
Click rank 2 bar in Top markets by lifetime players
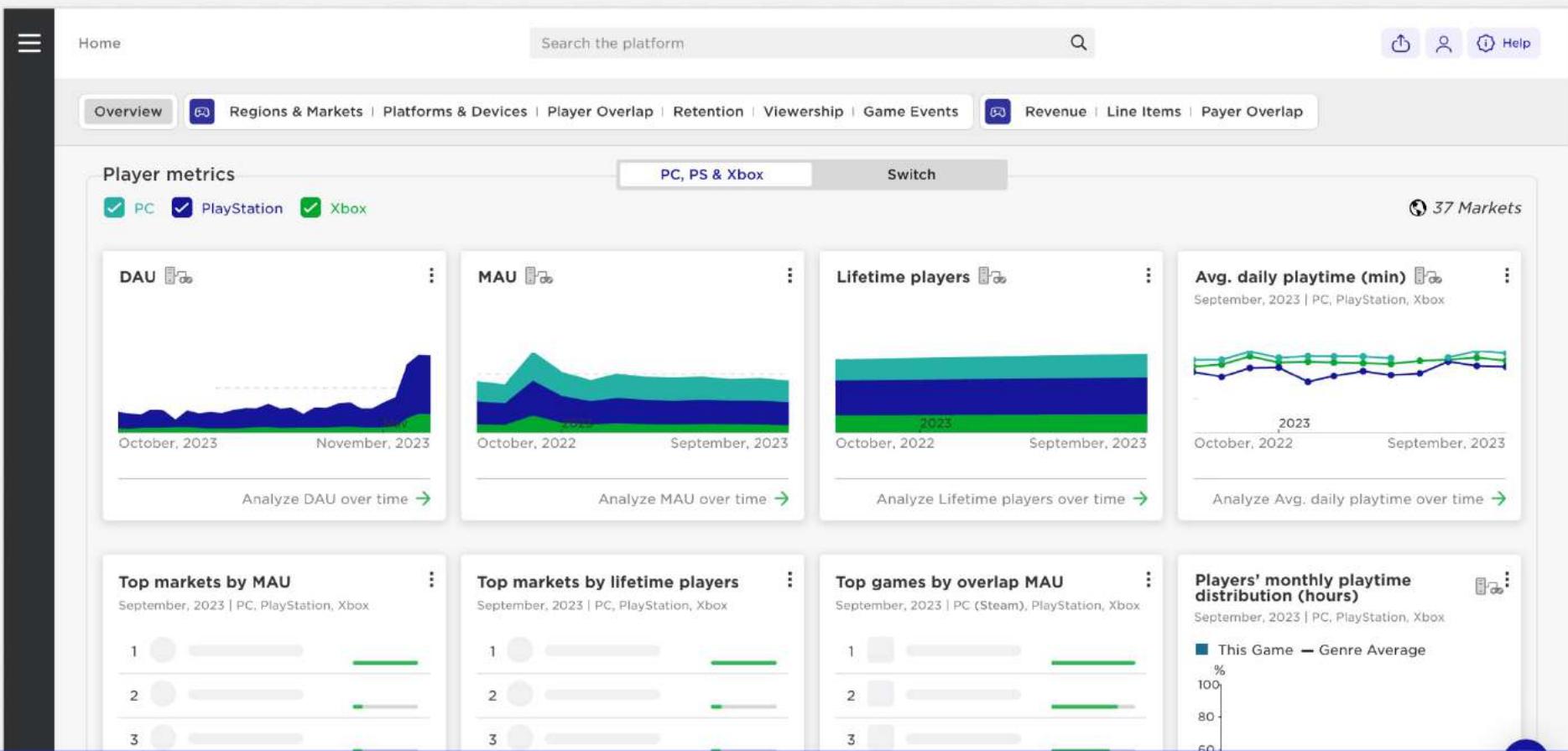[743, 707]
